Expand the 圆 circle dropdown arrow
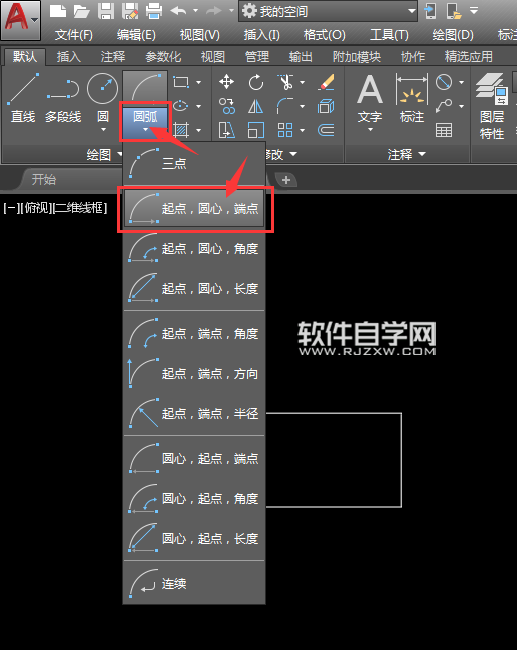The height and width of the screenshot is (650, 517). click(x=103, y=130)
